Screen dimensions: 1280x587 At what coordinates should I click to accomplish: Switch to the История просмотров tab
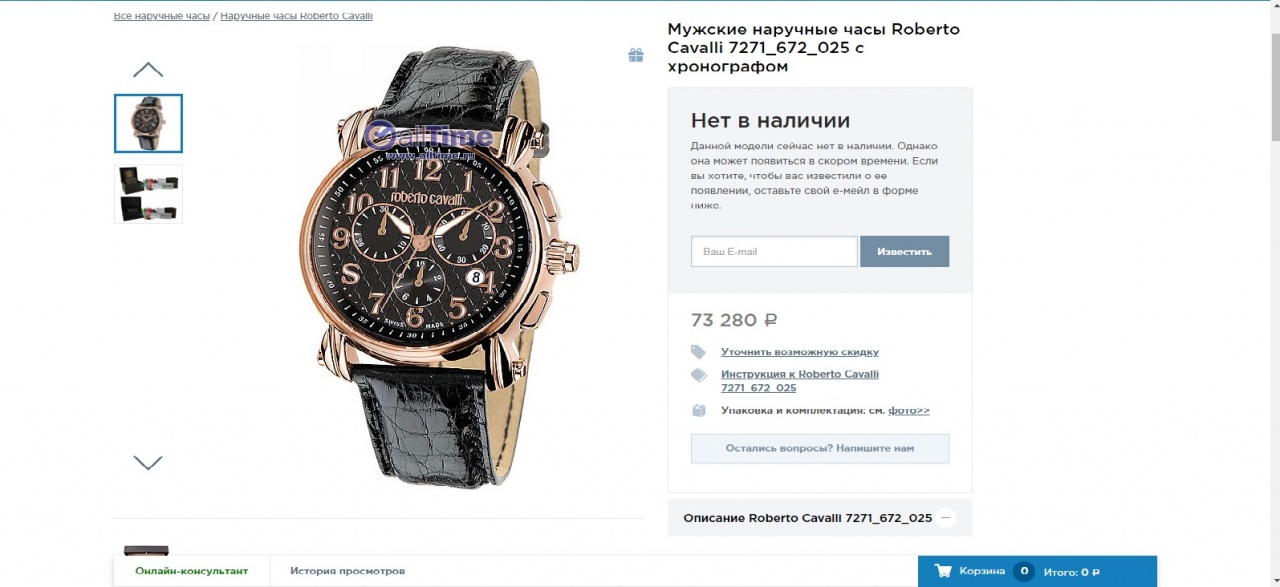[x=348, y=571]
